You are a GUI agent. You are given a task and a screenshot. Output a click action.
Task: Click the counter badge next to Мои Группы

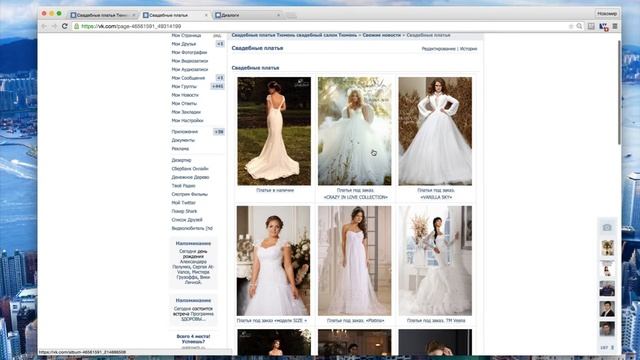(x=218, y=87)
